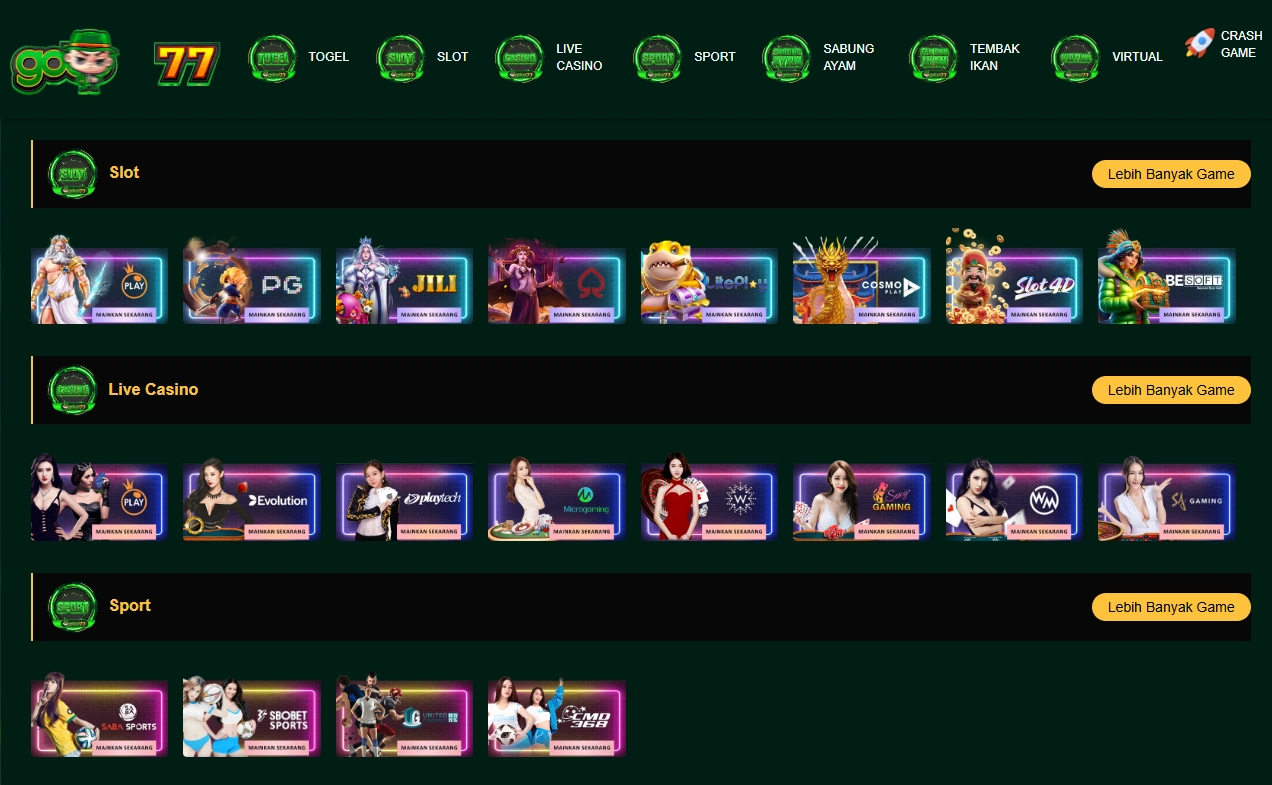Open the Playtech live casino card
1272x785 pixels.
405,498
